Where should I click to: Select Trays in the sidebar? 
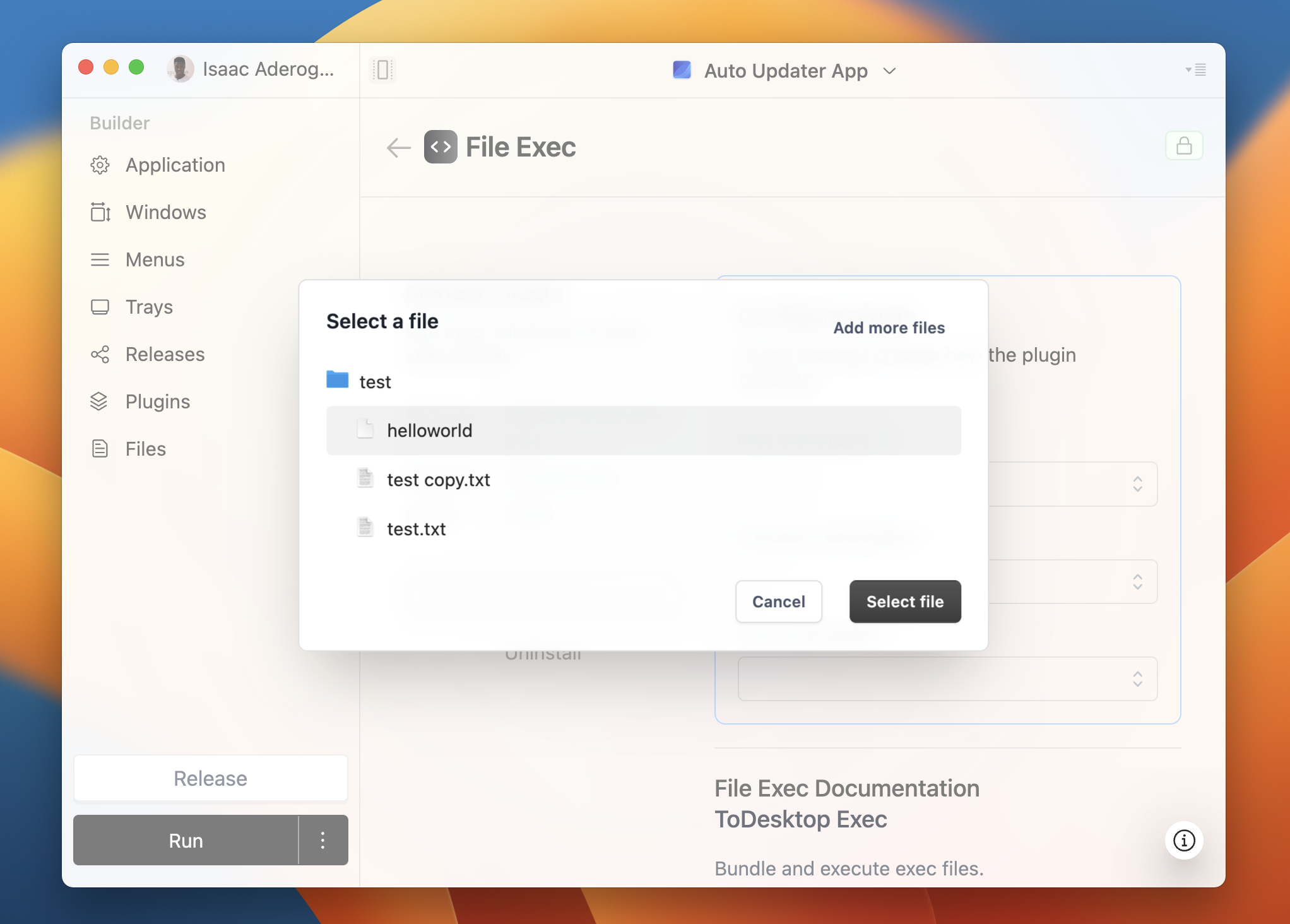149,307
